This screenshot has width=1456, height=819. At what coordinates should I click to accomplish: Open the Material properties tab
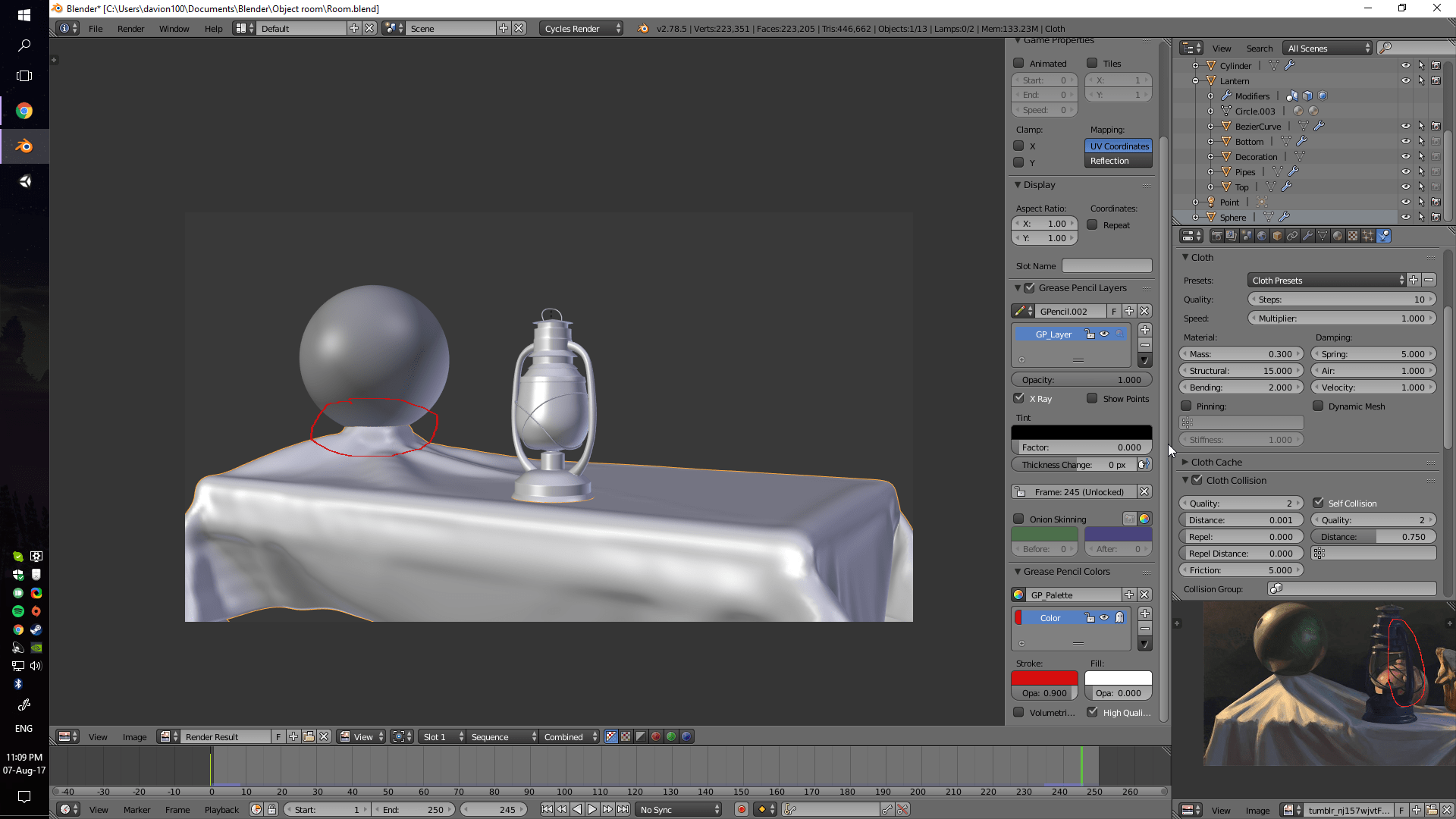1338,236
